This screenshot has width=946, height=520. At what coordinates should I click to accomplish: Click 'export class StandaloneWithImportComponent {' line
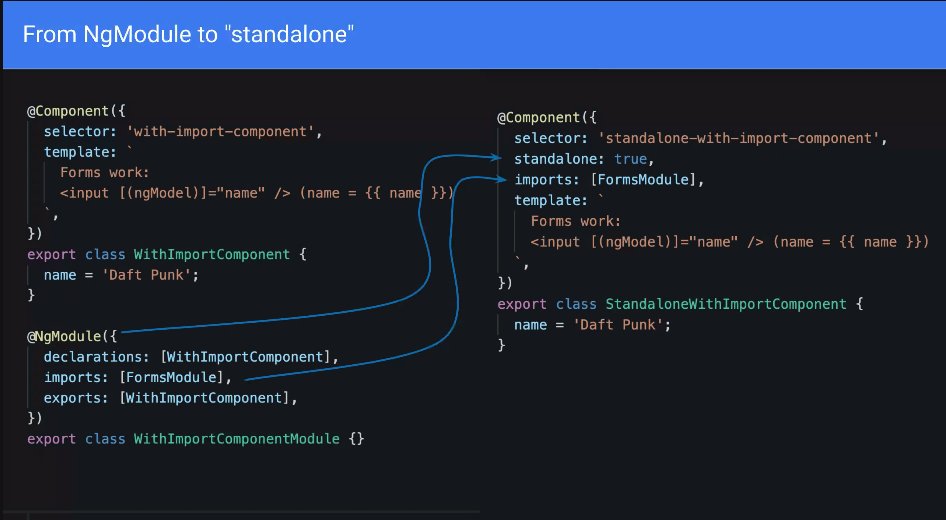(x=680, y=304)
